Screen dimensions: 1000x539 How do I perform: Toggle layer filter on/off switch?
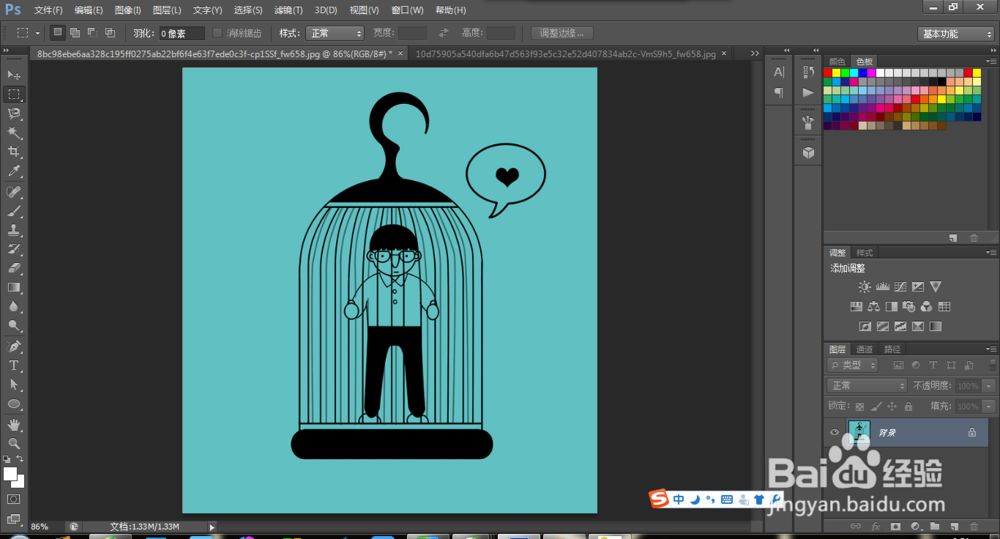click(x=992, y=365)
